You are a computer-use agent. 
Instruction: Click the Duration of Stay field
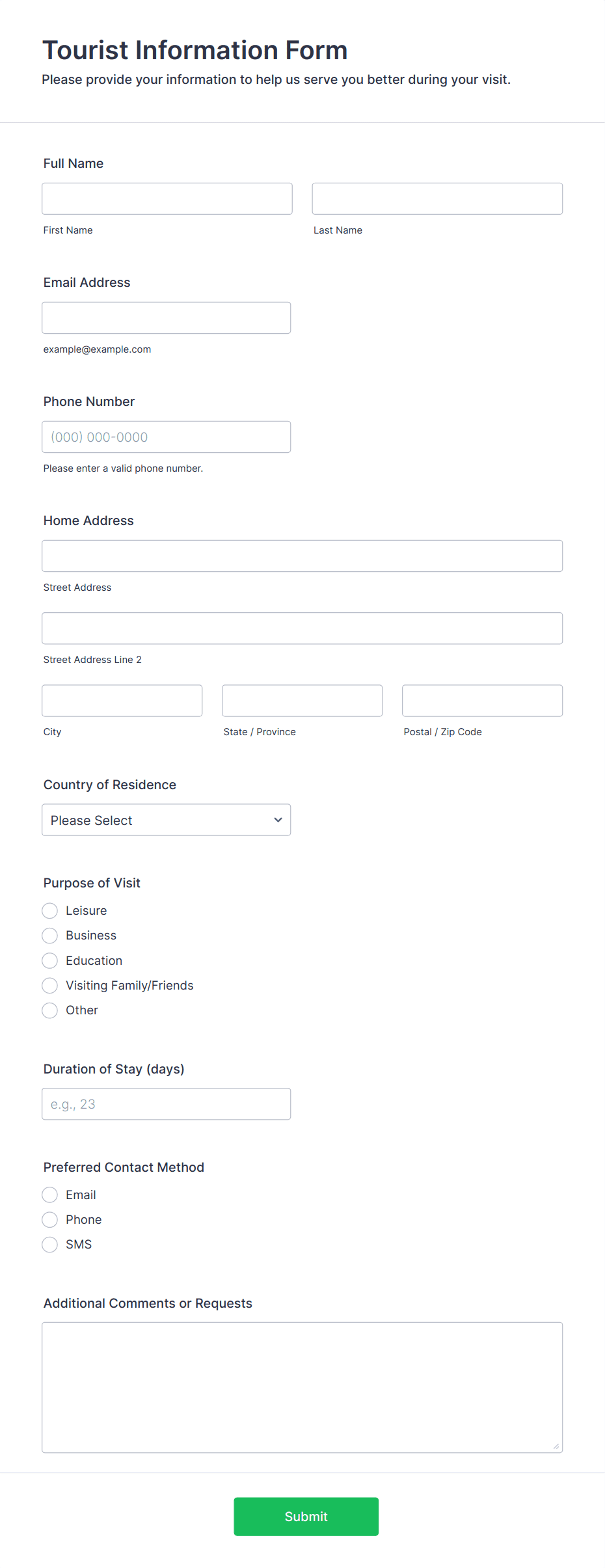coord(167,1103)
